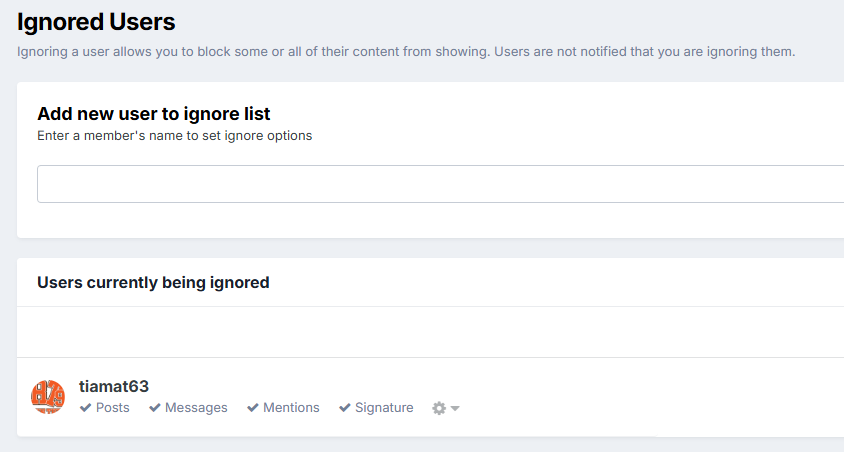Click 'Enter a member's name to set ignore options' text
The image size is (844, 452).
pyautogui.click(x=174, y=136)
